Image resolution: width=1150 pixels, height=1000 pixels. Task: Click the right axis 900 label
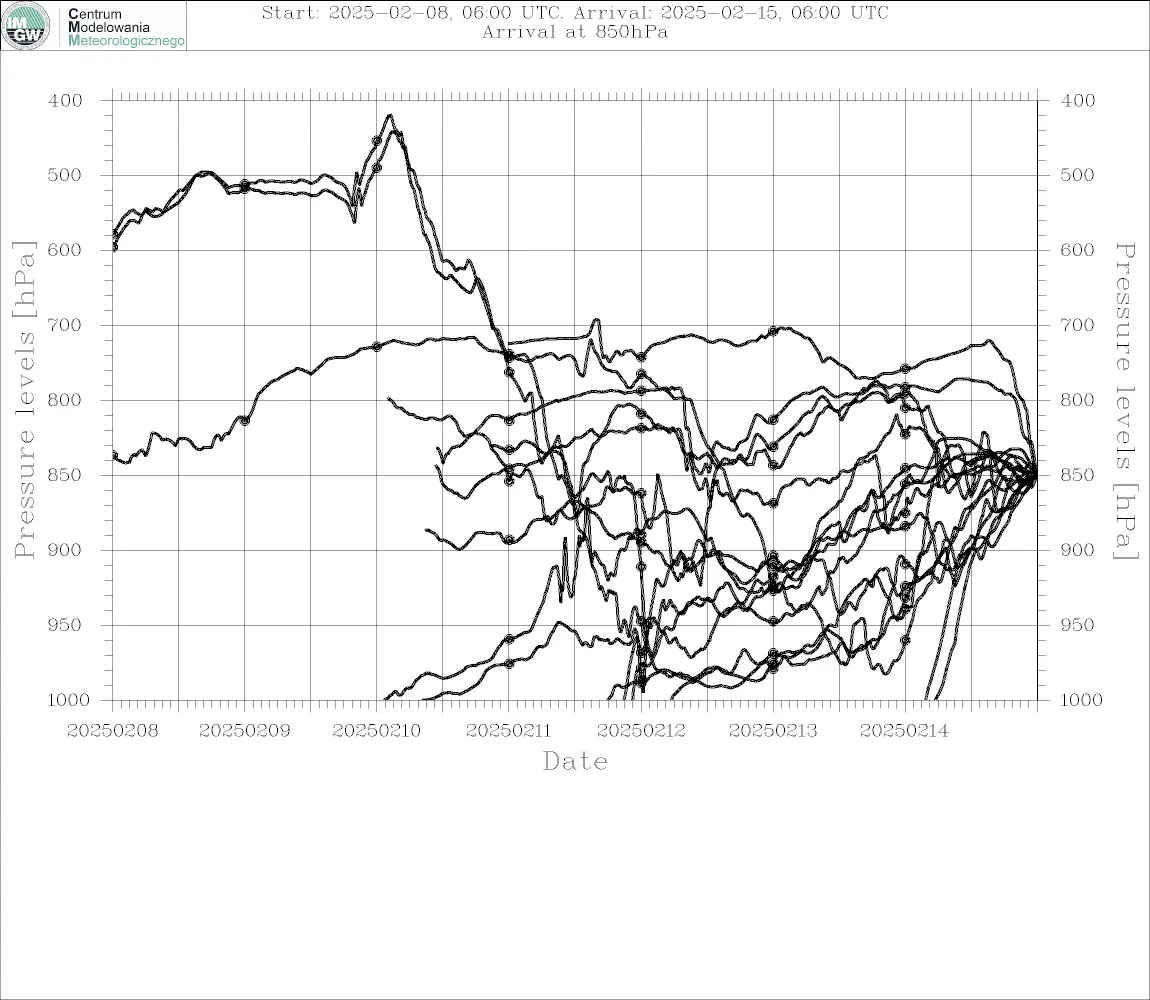1078,550
